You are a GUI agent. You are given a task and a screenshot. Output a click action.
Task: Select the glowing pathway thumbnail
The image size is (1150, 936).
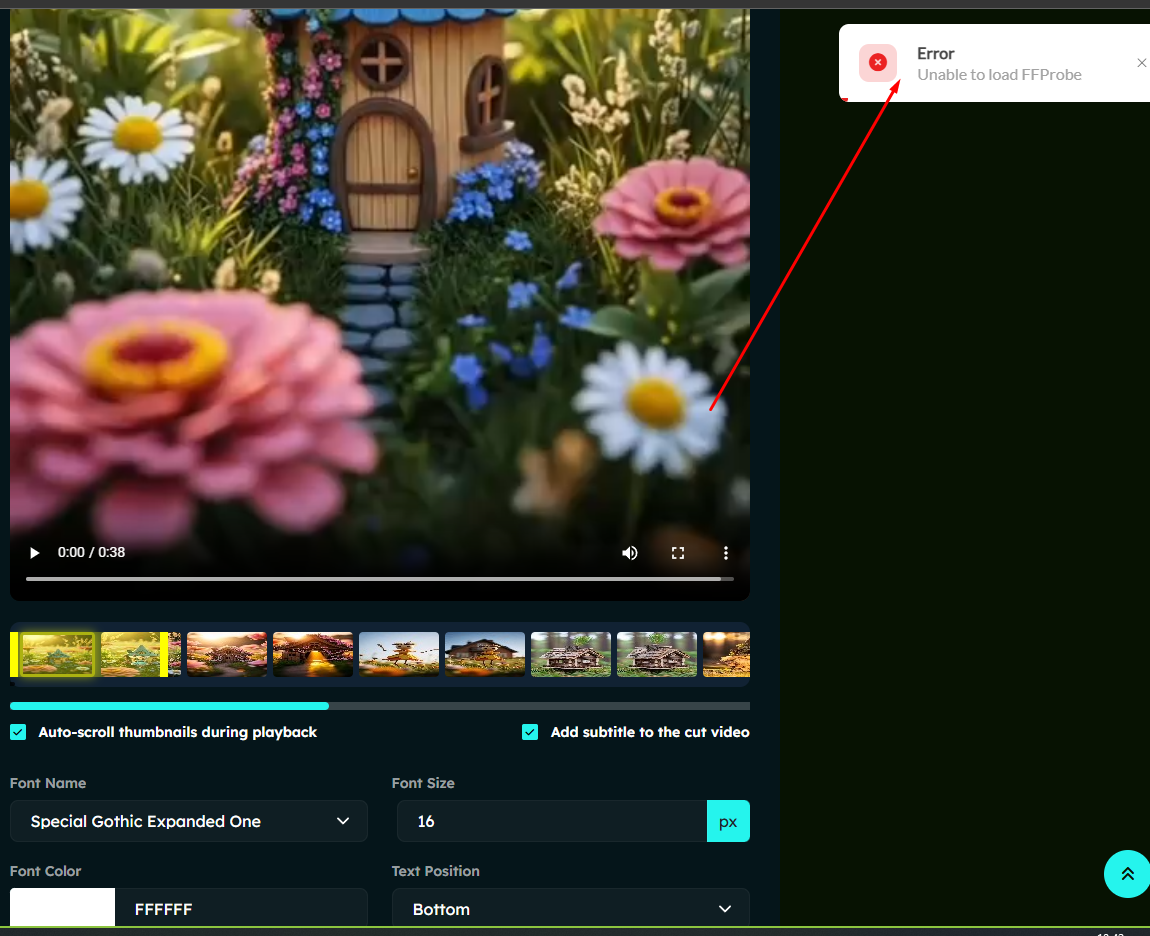312,654
